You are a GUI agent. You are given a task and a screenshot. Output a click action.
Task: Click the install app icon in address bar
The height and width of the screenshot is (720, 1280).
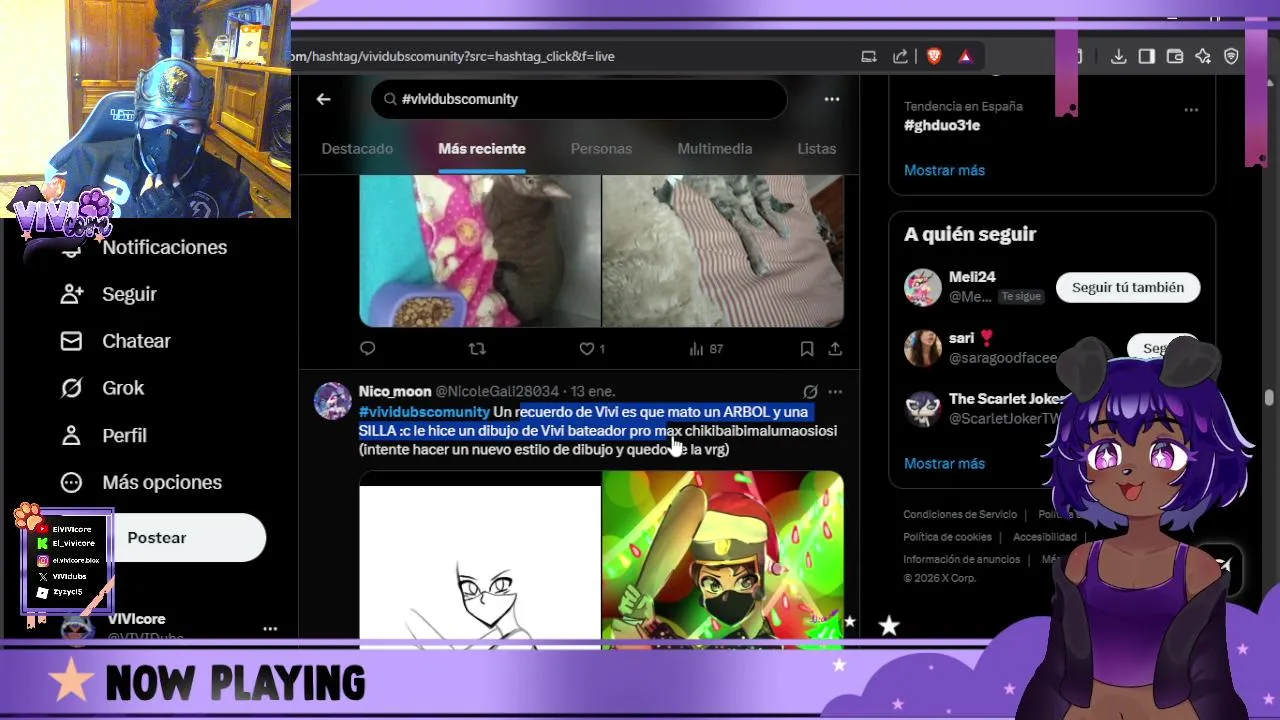(x=869, y=57)
